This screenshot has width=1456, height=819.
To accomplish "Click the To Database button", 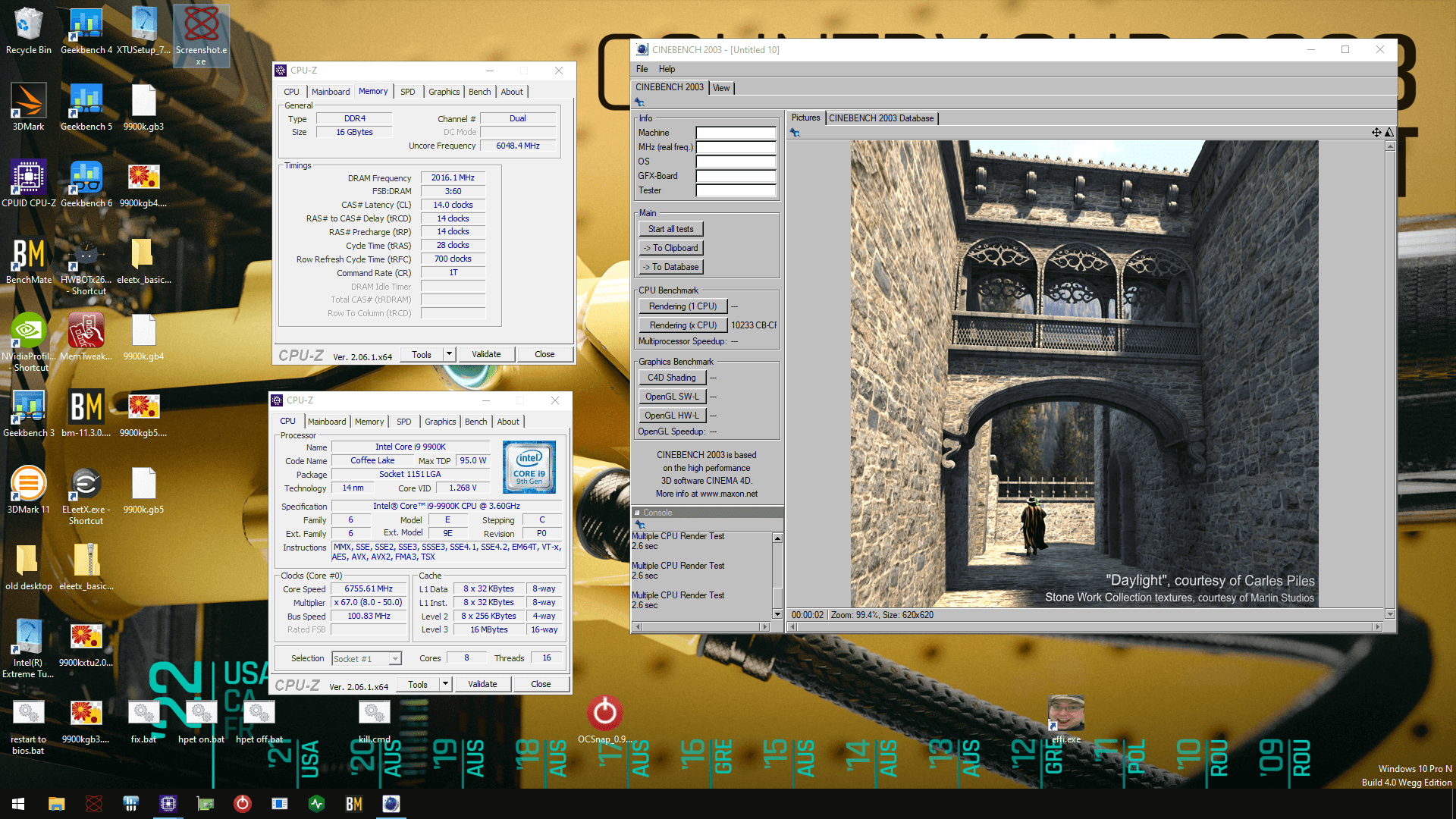I will click(x=670, y=267).
